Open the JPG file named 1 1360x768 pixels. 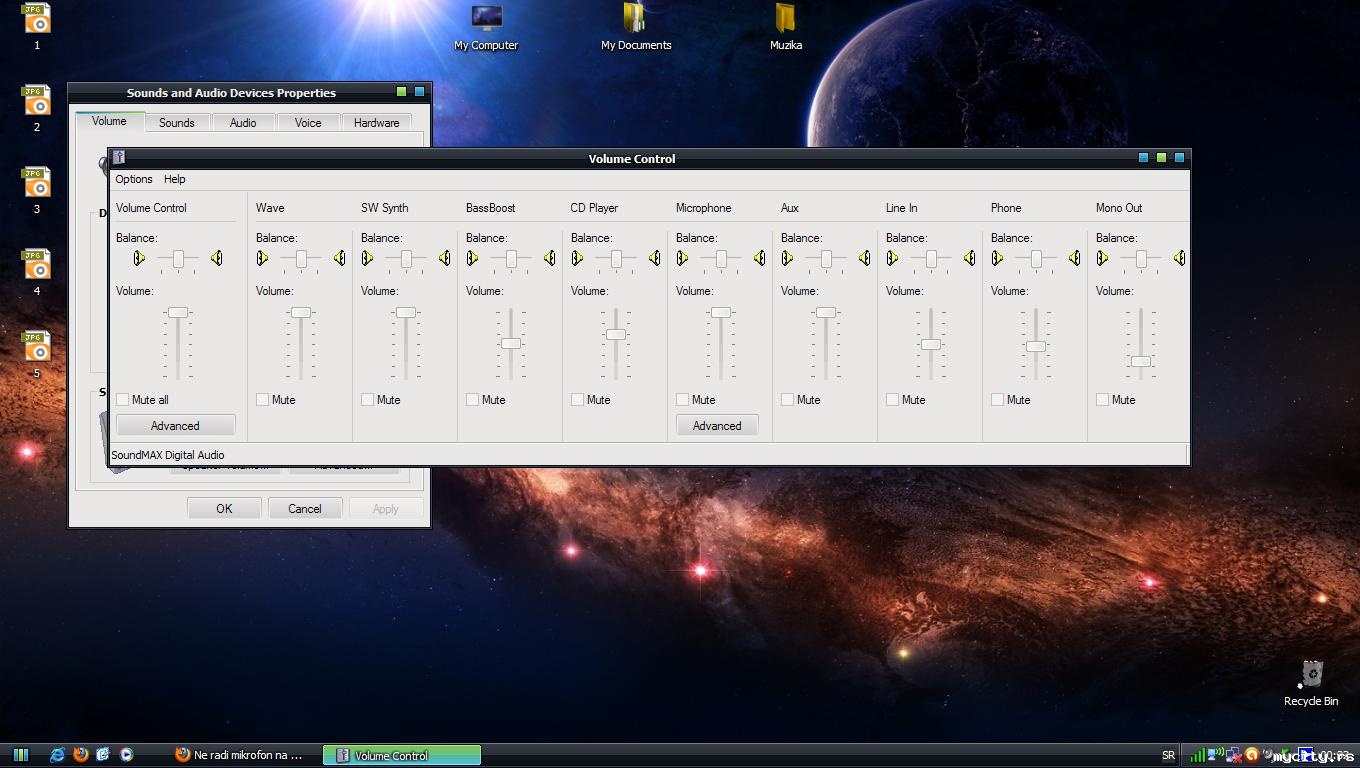point(37,19)
